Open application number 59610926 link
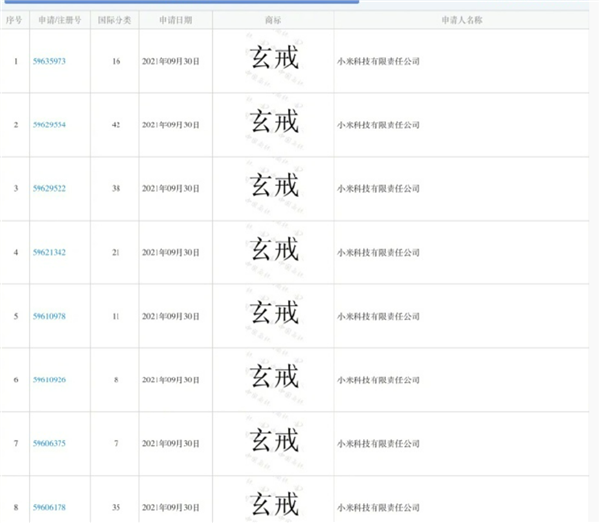 coord(49,380)
